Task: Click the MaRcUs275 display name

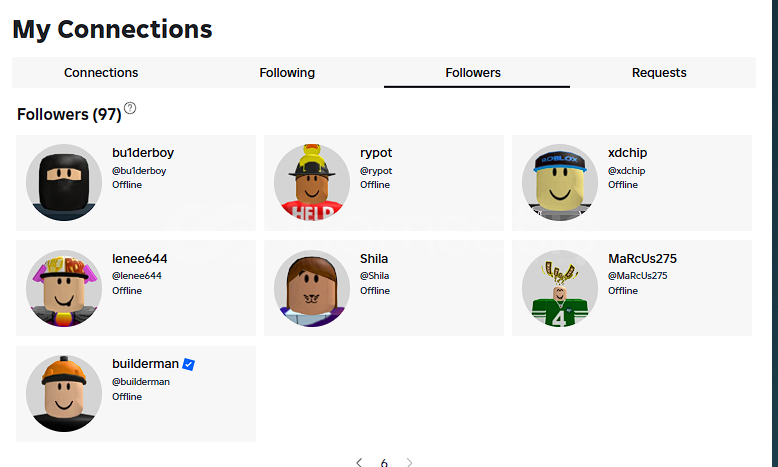Action: (643, 259)
